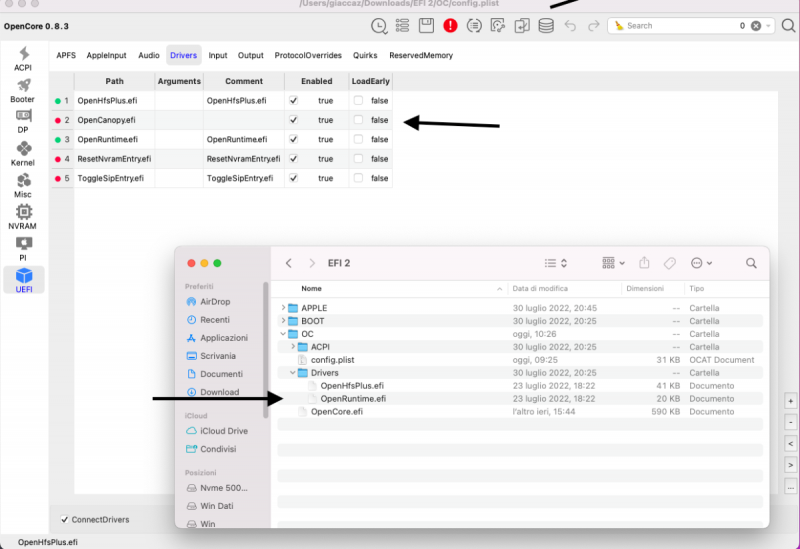Open the Misc section
The image size is (800, 549).
coord(23,186)
